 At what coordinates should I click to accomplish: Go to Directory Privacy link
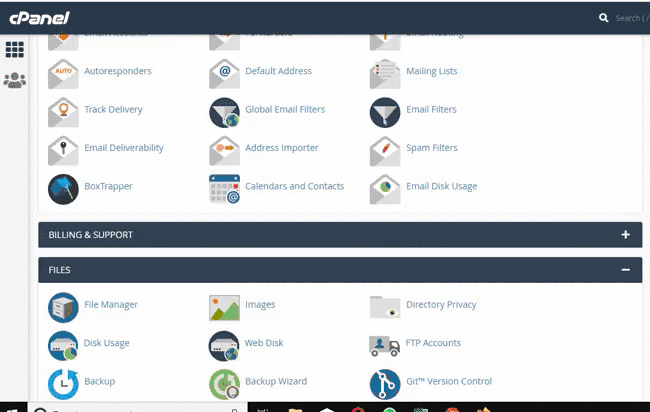click(441, 305)
